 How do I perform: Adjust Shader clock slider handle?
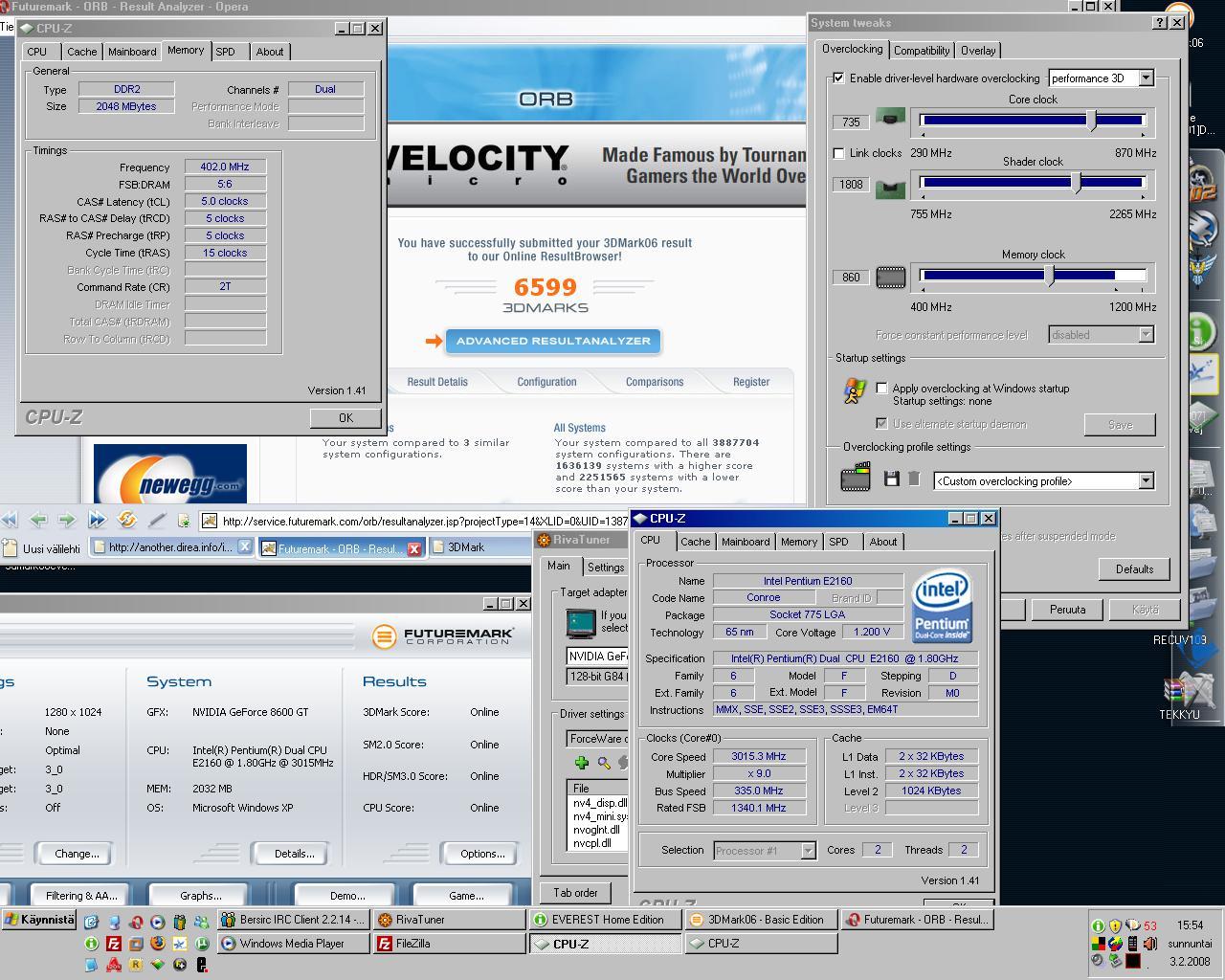tap(1077, 182)
